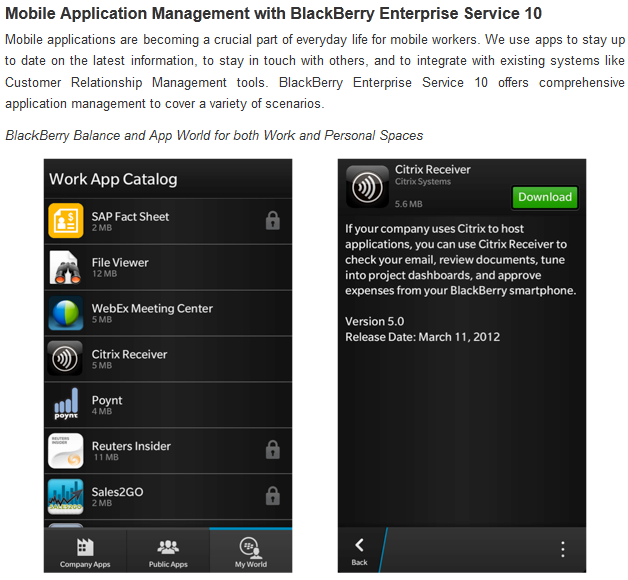The height and width of the screenshot is (580, 628).
Task: Select WebEx Meeting Center list entry text
Action: coord(152,308)
